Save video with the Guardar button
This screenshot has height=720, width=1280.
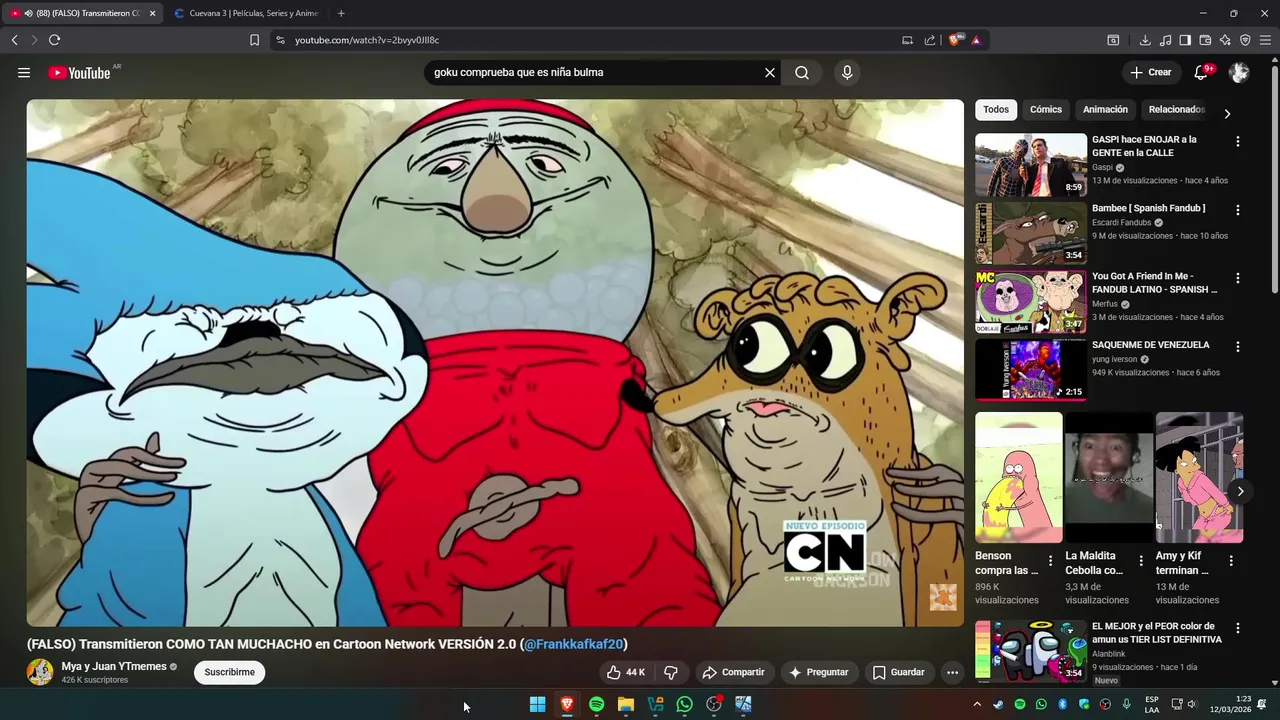coord(898,672)
